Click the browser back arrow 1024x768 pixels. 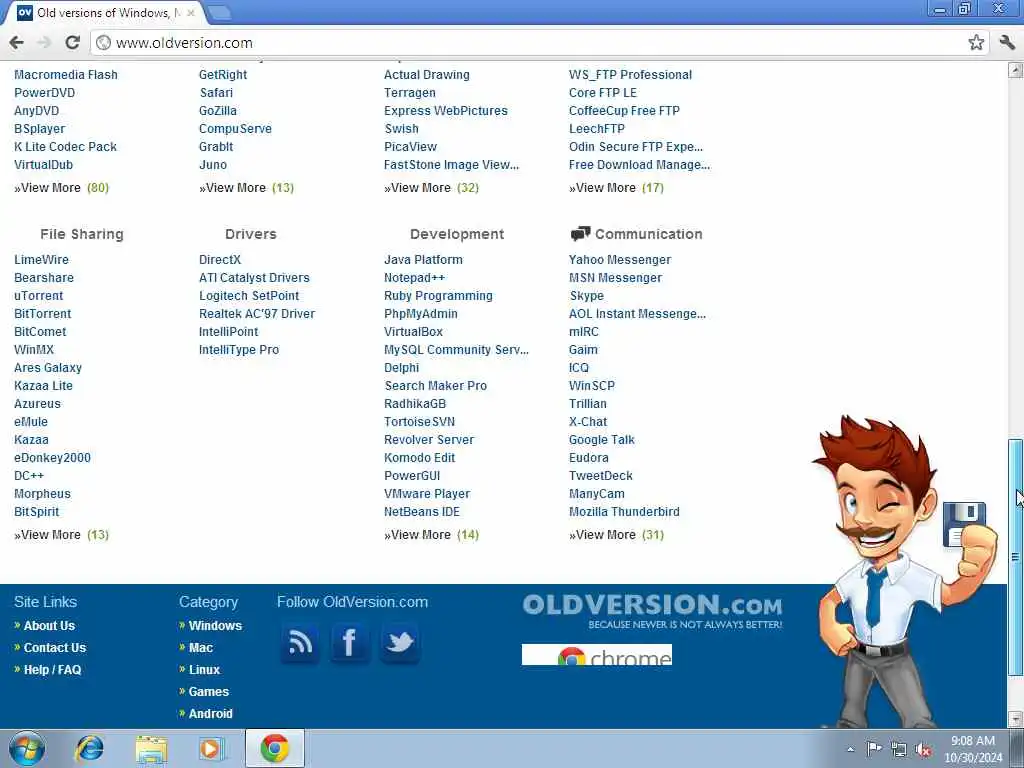16,42
